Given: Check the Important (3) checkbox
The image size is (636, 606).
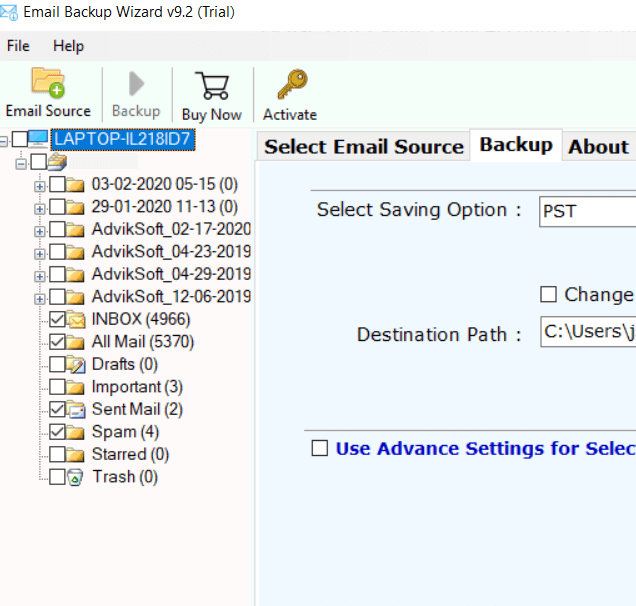Looking at the screenshot, I should click(x=57, y=387).
